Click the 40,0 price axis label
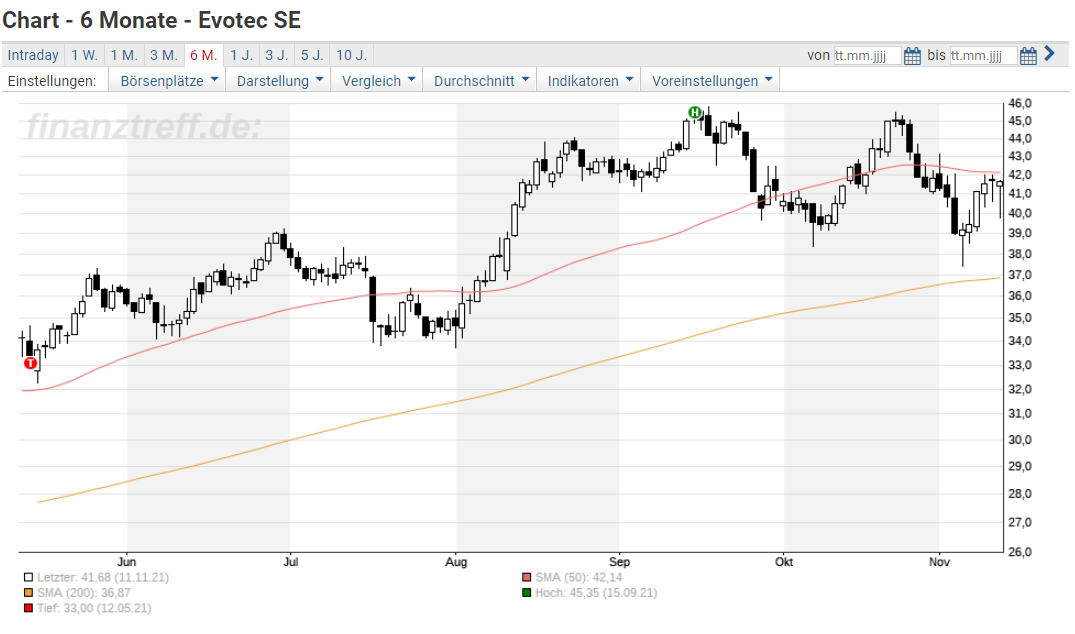This screenshot has width=1075, height=634. pos(1019,213)
